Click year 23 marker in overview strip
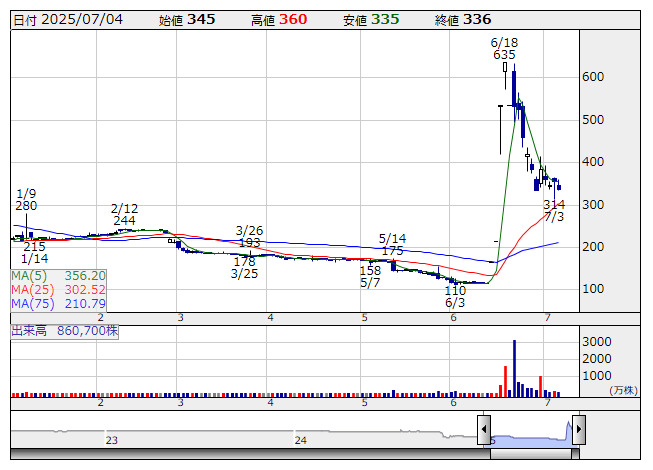This screenshot has height=470, width=653. (x=112, y=440)
